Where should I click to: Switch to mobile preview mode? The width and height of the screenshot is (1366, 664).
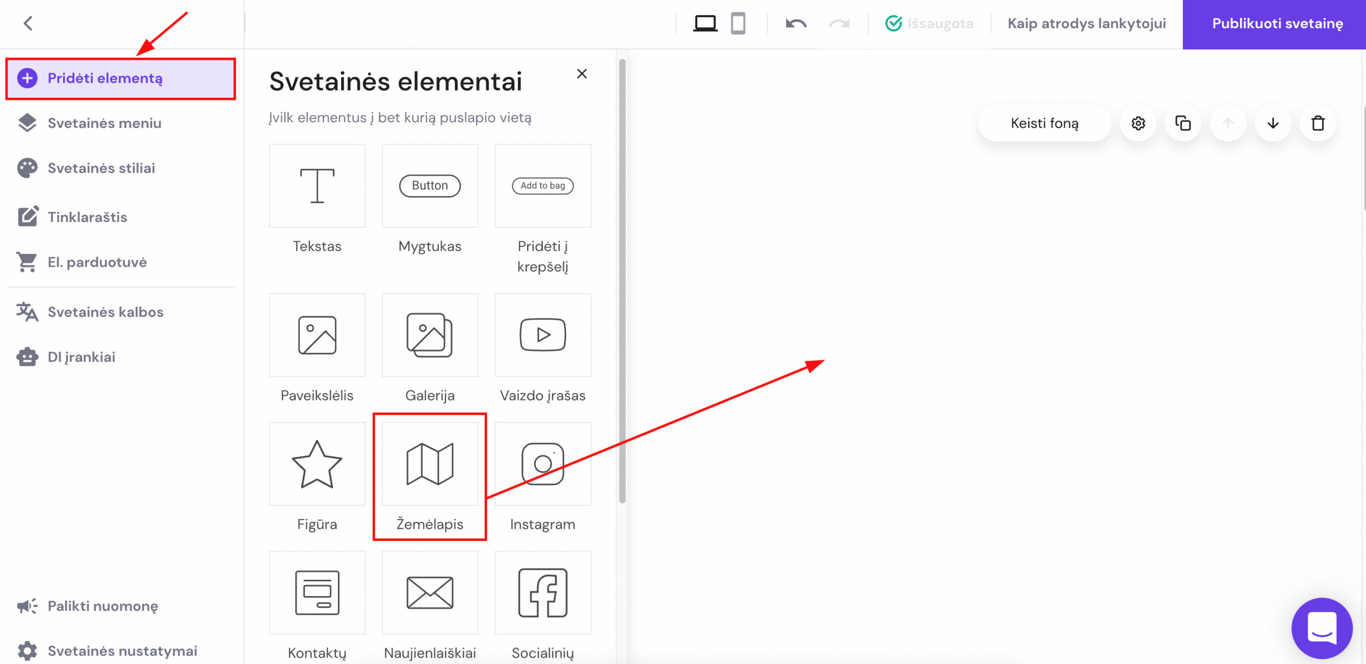click(x=738, y=23)
